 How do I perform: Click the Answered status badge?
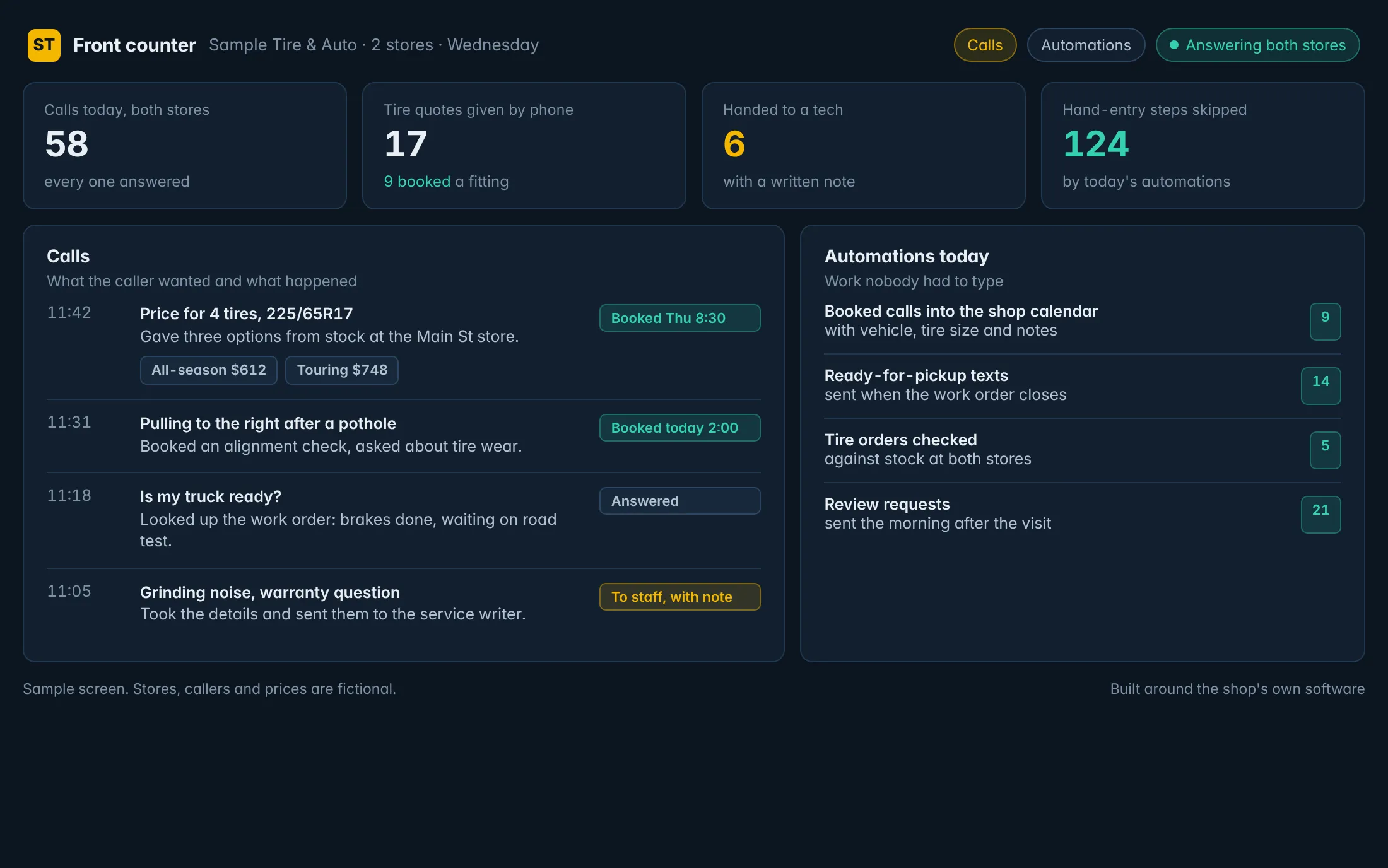point(679,501)
